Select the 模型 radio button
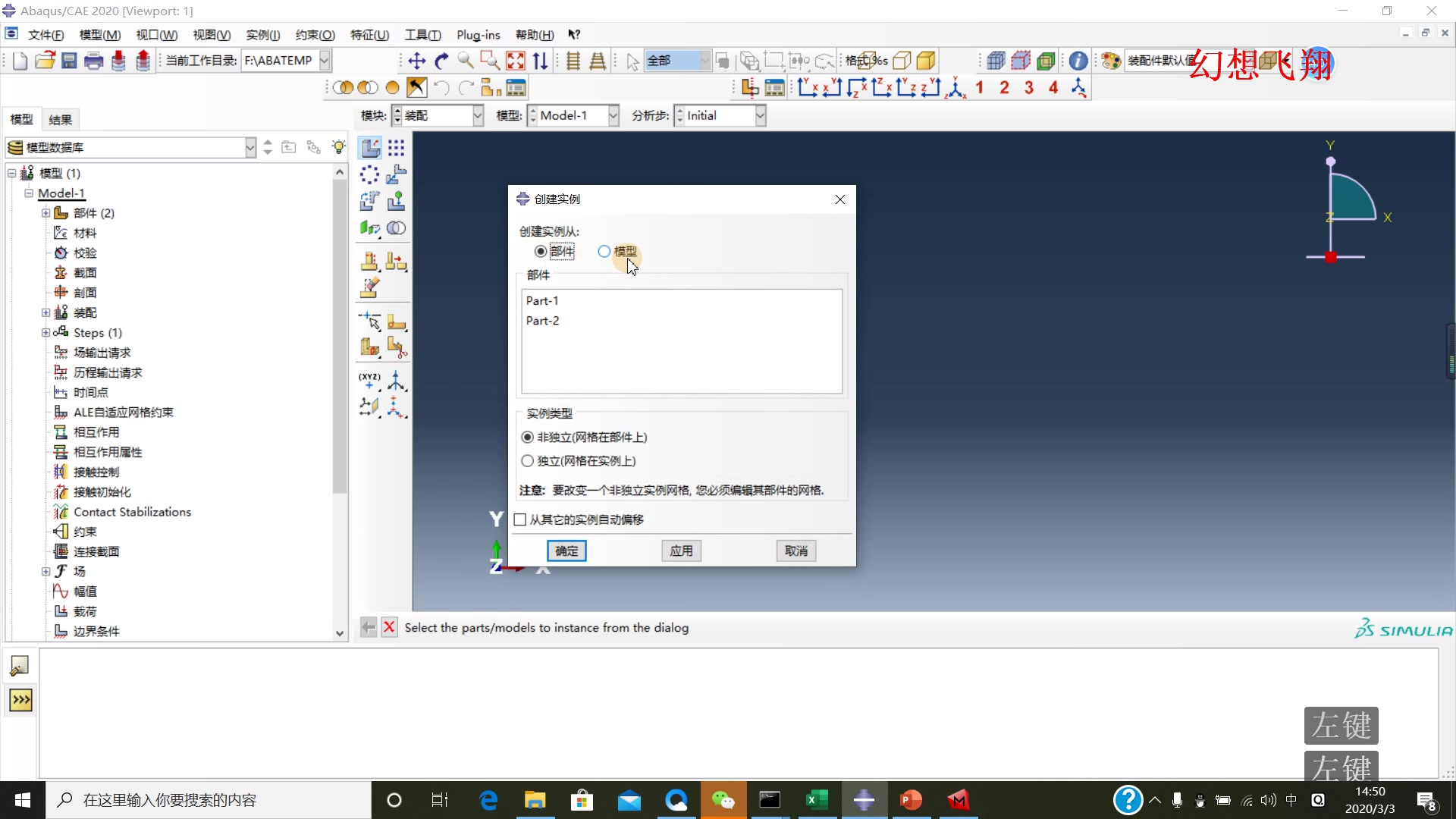Image resolution: width=1456 pixels, height=819 pixels. click(x=604, y=251)
